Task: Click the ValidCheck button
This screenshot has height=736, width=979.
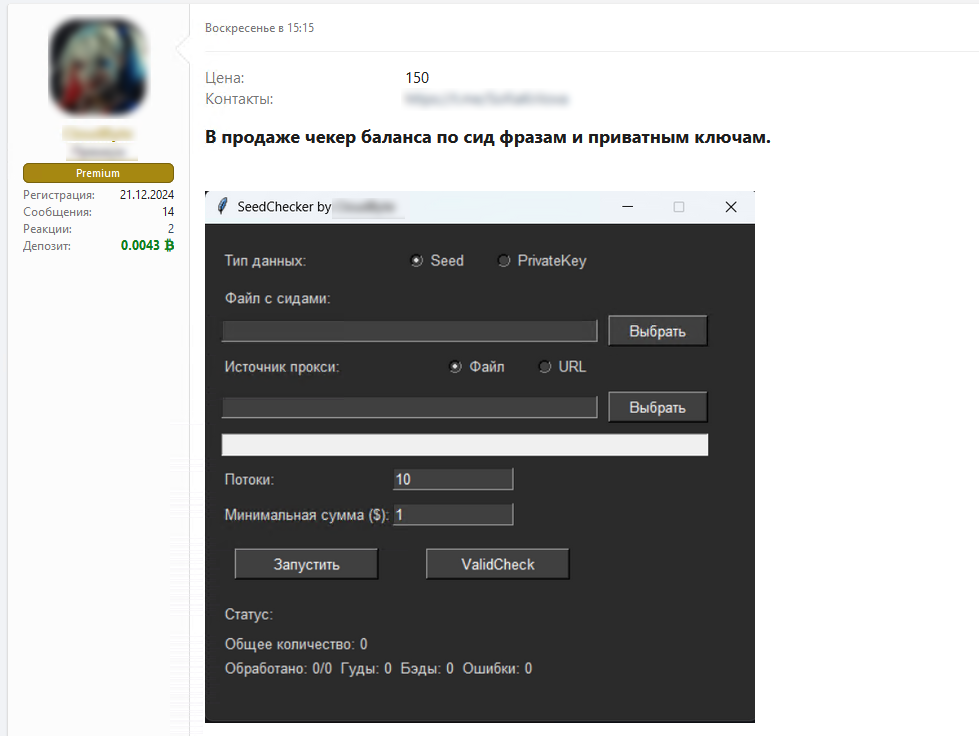Action: tap(497, 564)
